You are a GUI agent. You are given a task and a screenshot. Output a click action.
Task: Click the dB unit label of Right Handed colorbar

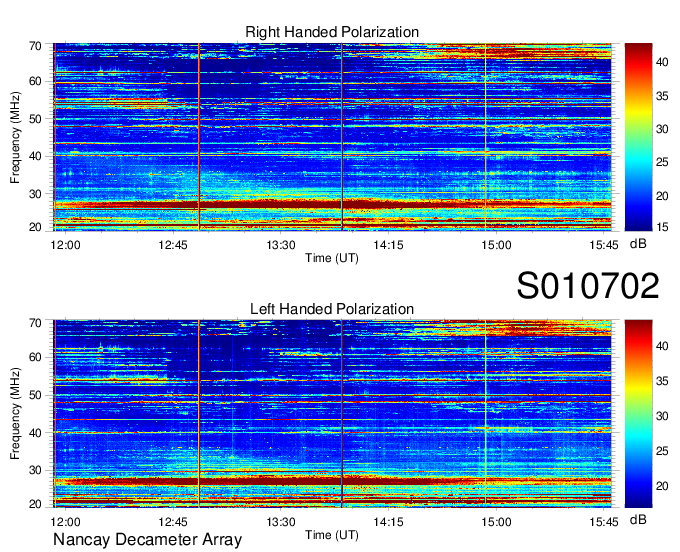click(x=638, y=244)
